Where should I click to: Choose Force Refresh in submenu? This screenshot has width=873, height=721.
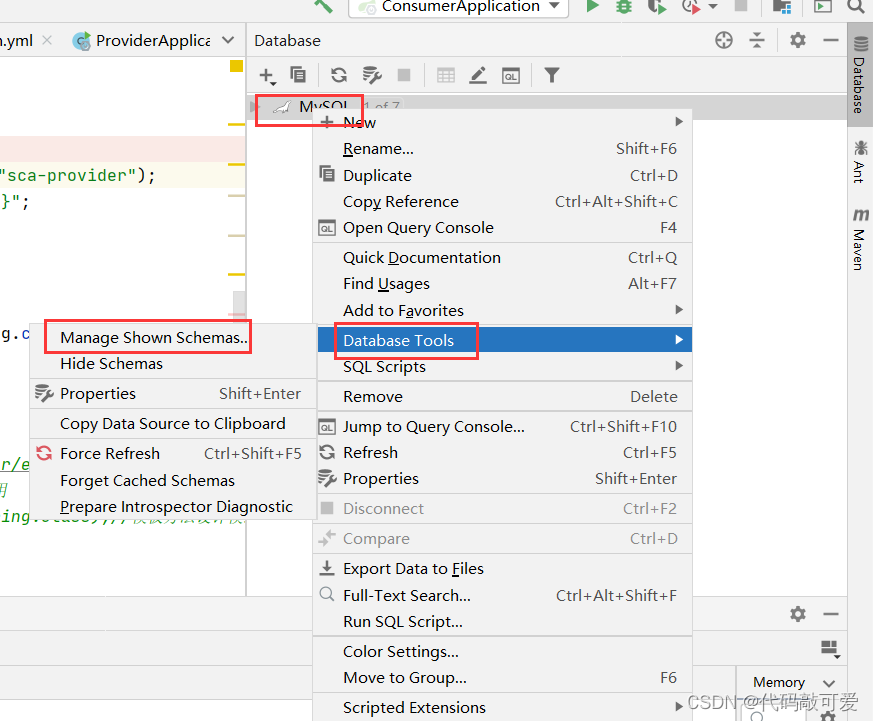pos(173,454)
